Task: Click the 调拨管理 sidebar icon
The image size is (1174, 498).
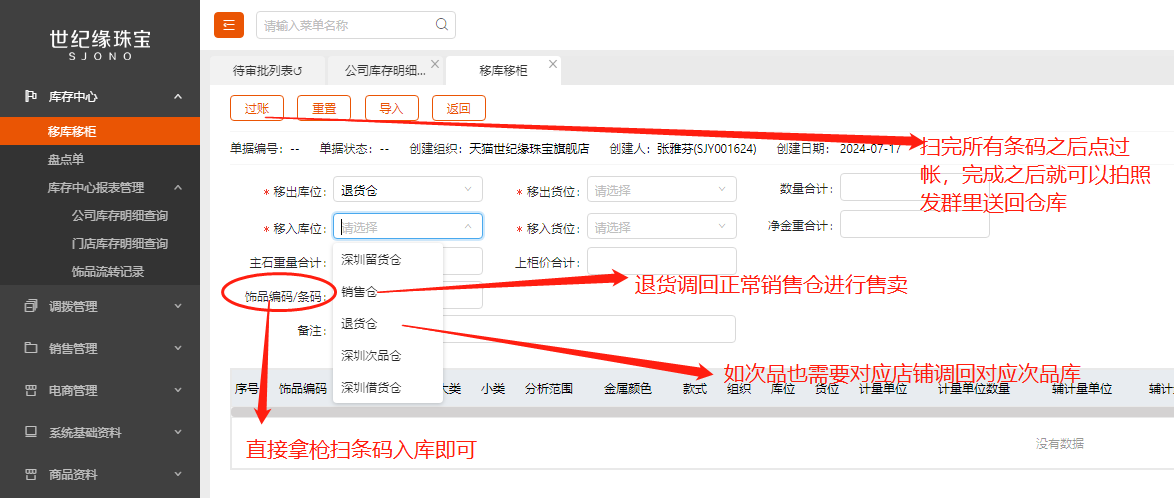Action: 31,306
